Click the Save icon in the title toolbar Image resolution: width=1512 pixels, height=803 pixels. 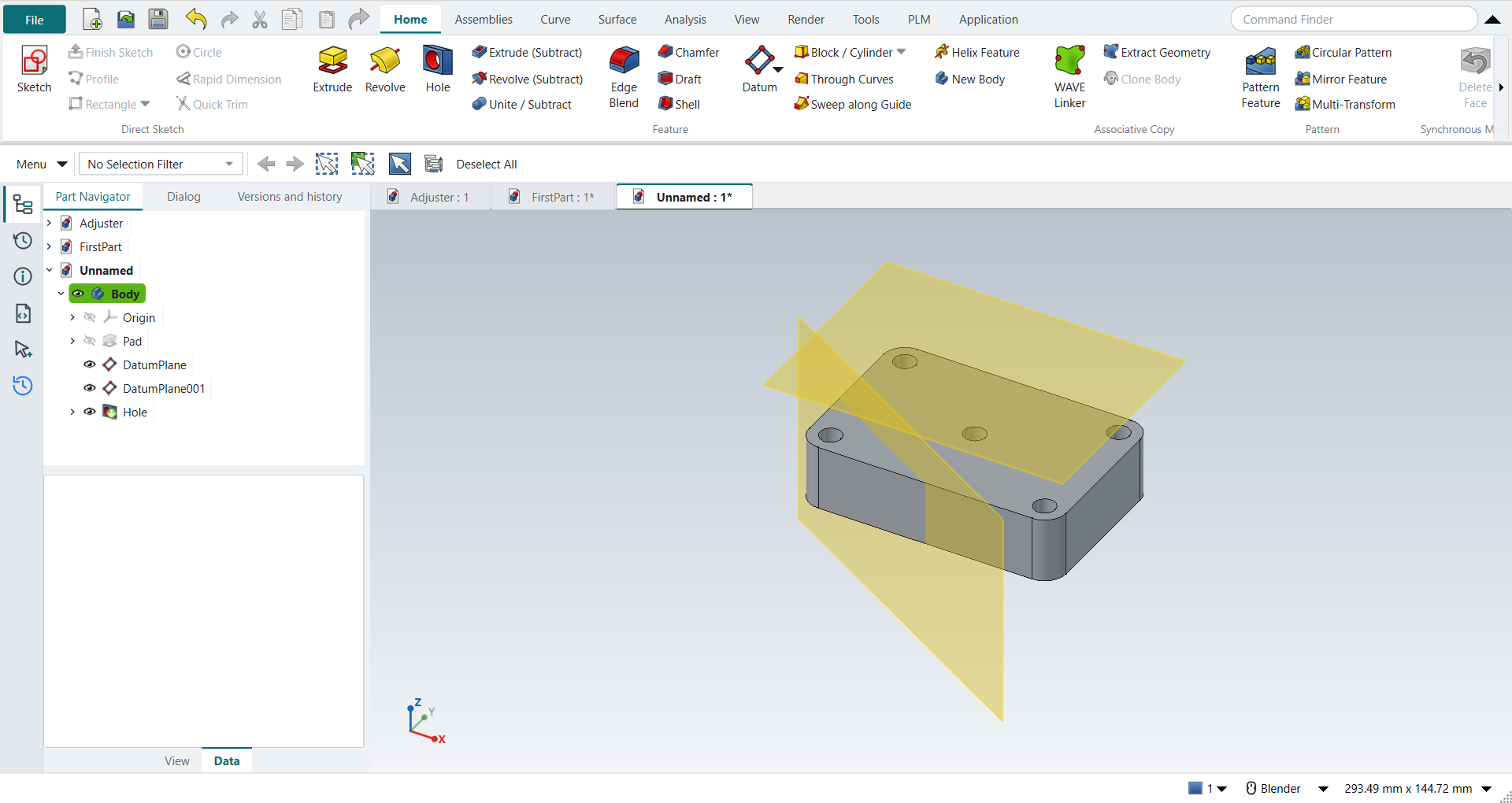(158, 20)
